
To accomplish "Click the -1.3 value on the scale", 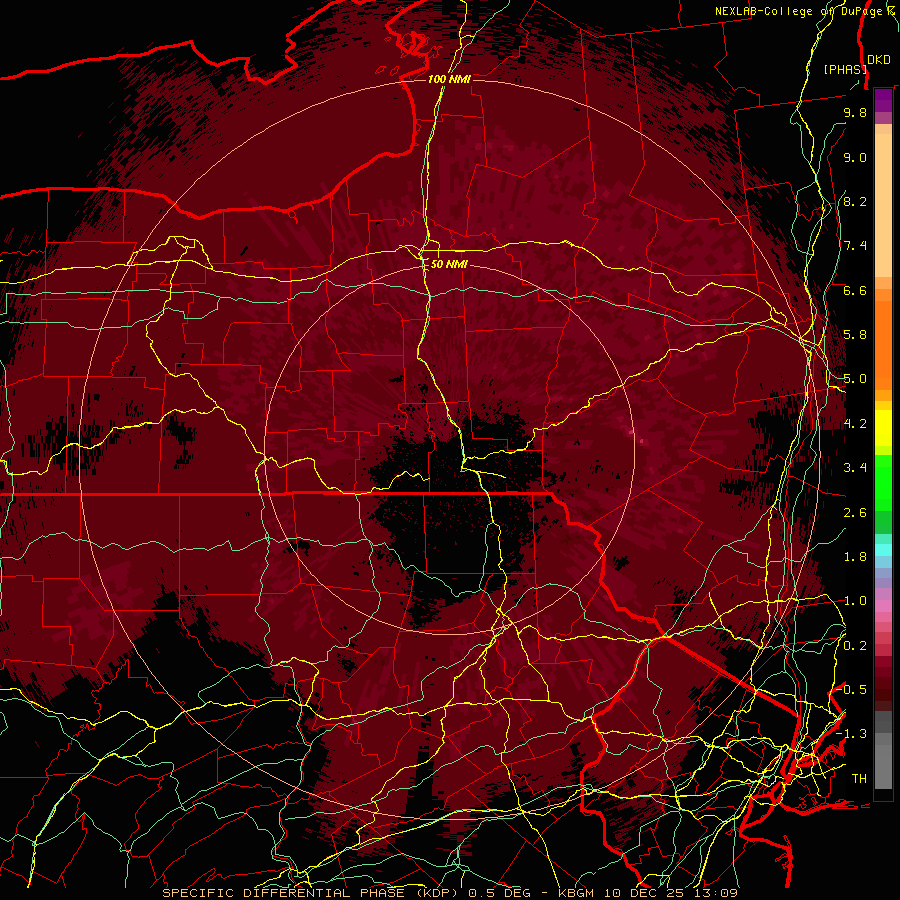I will pos(851,734).
